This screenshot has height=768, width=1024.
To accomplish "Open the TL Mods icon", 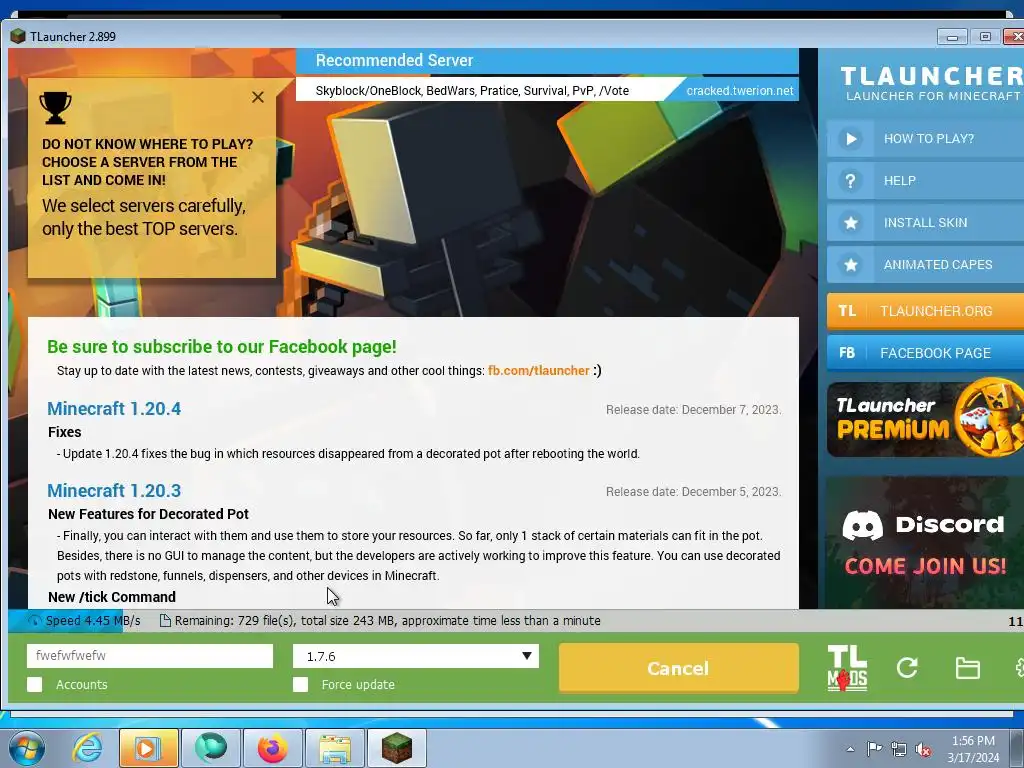I will 847,668.
